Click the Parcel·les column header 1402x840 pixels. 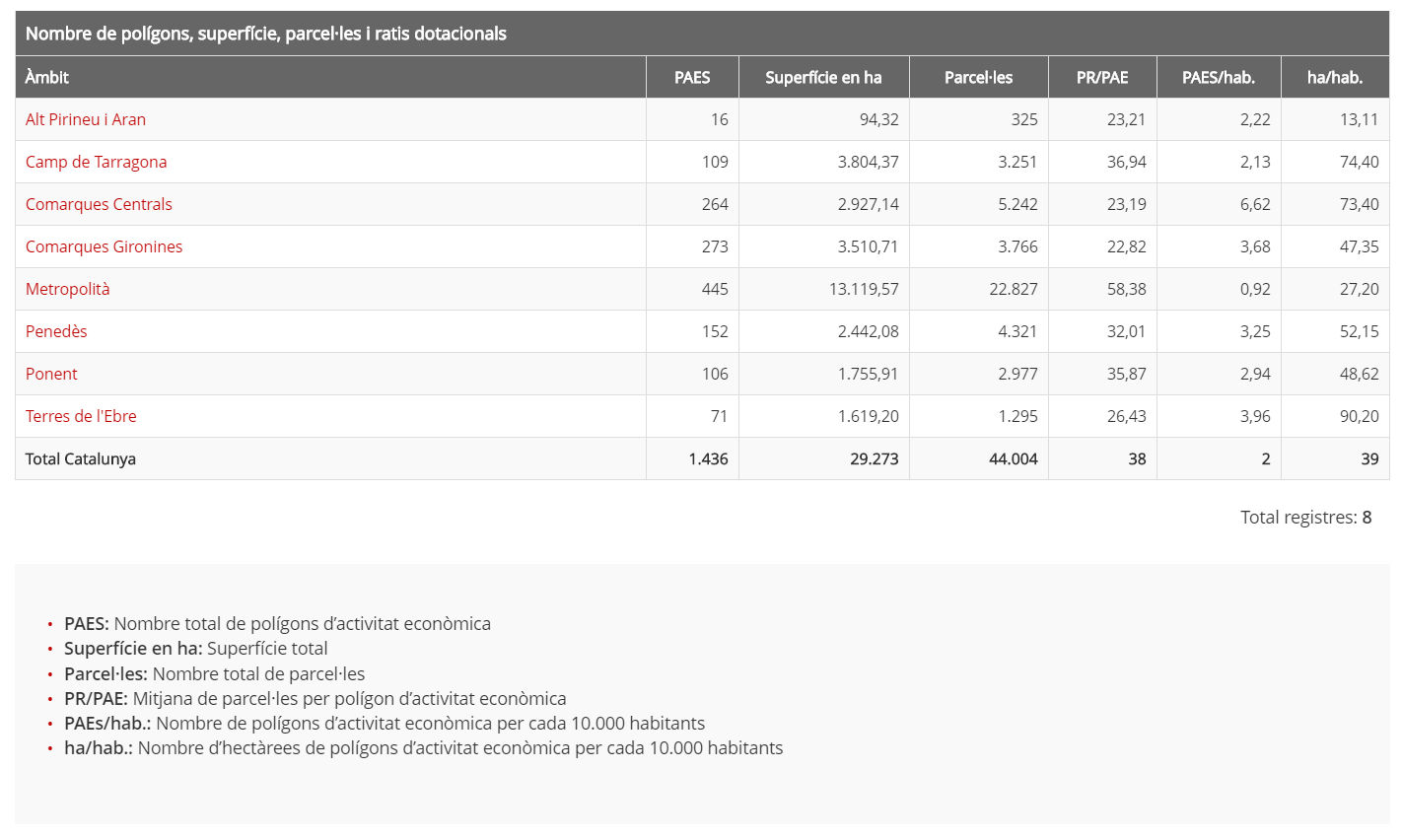pos(978,77)
